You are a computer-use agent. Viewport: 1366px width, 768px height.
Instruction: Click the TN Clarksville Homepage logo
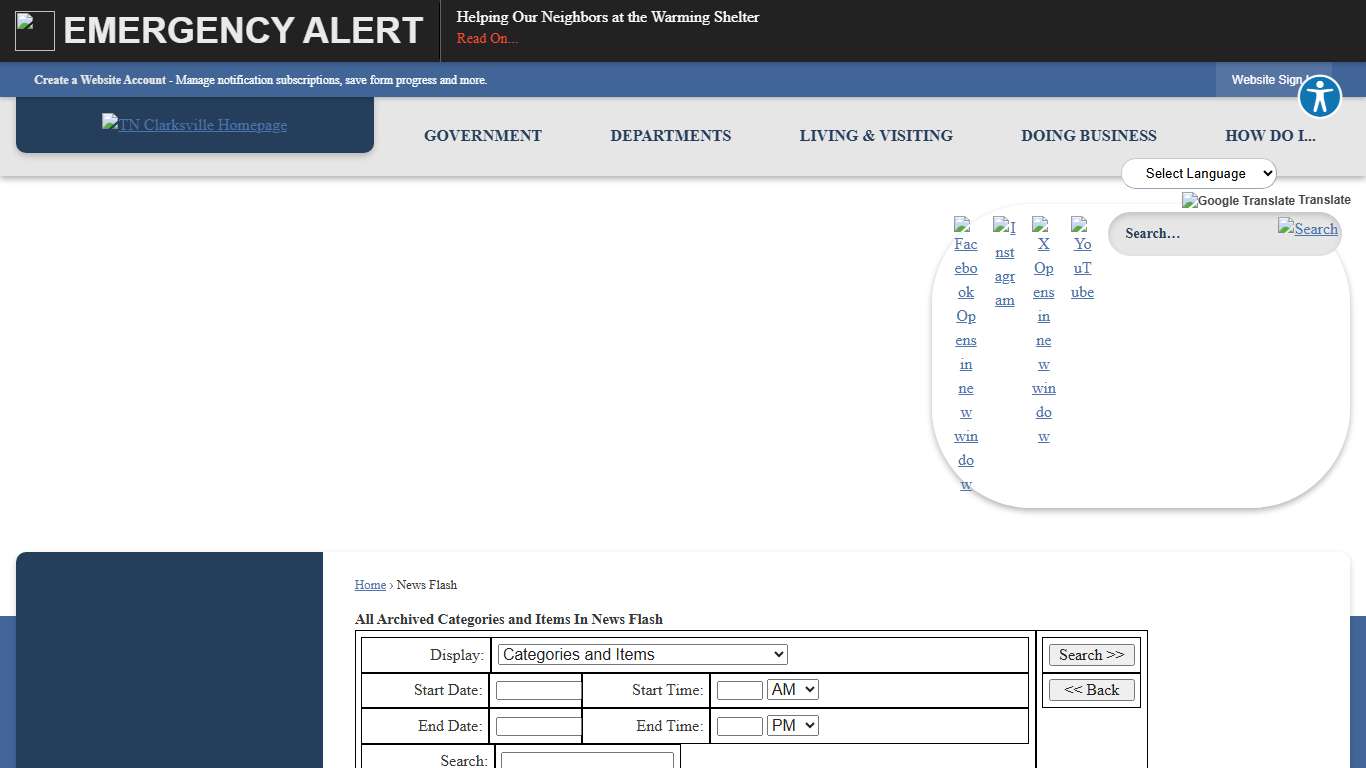pos(194,125)
